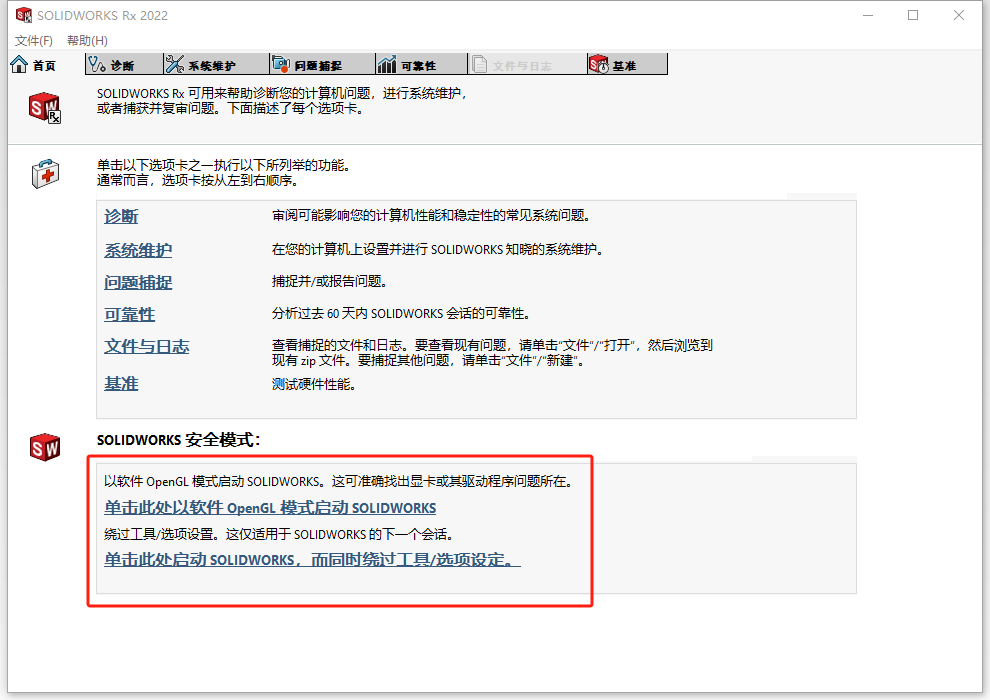Click the 问题捕捉 link
The image size is (990, 700).
coord(137,282)
